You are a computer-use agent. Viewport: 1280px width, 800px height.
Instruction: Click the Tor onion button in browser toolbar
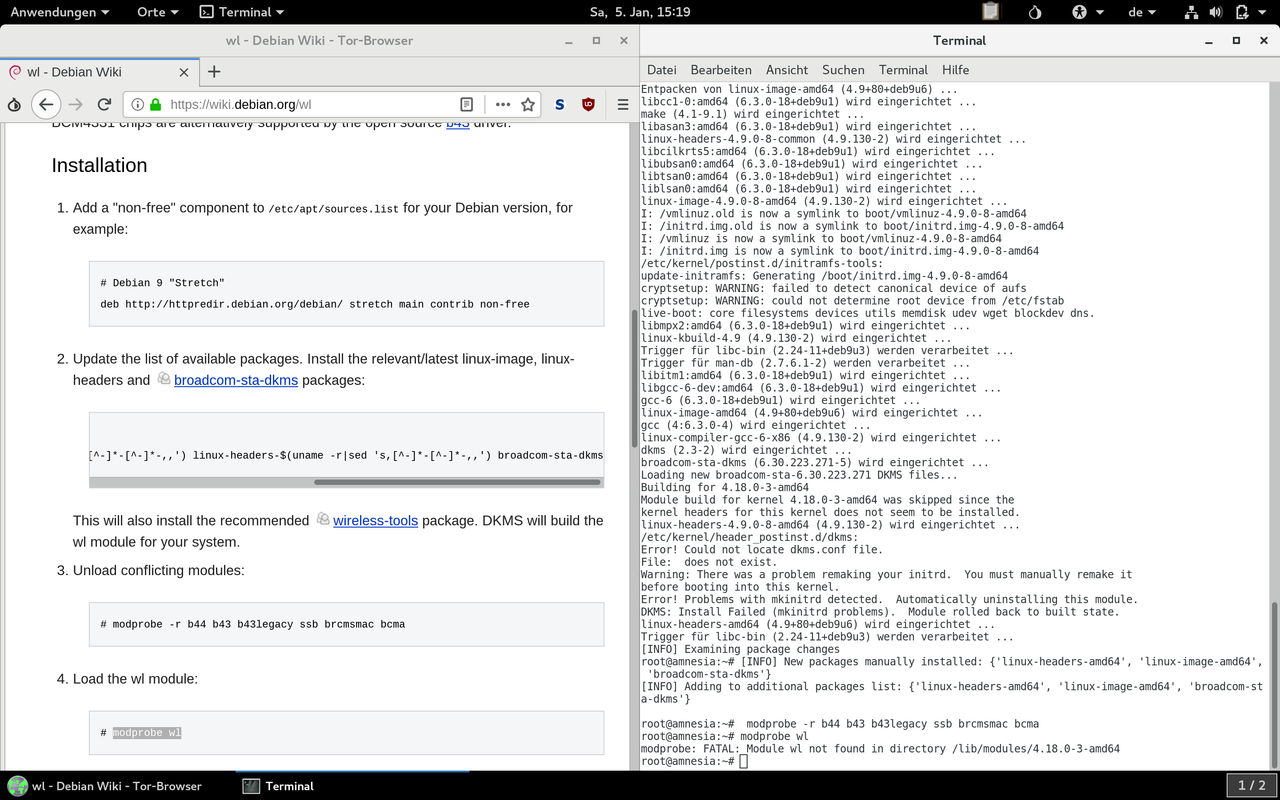point(14,104)
